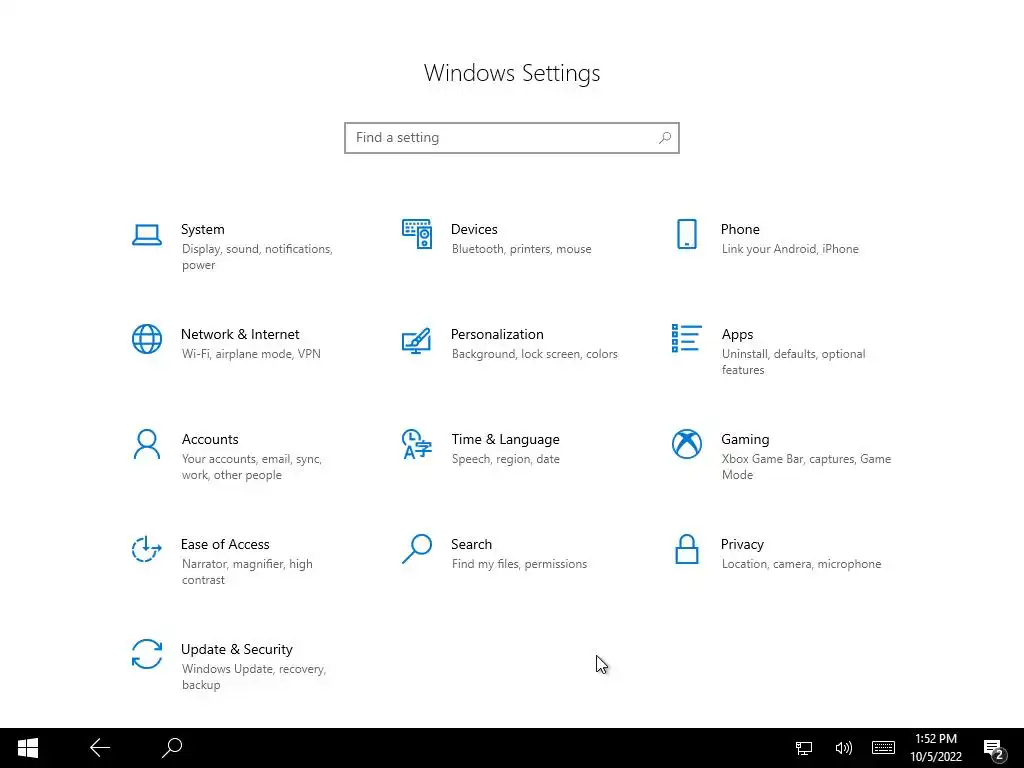Click 'Display, sound, notifications, power' description
Viewport: 1024px width, 768px height.
257,257
